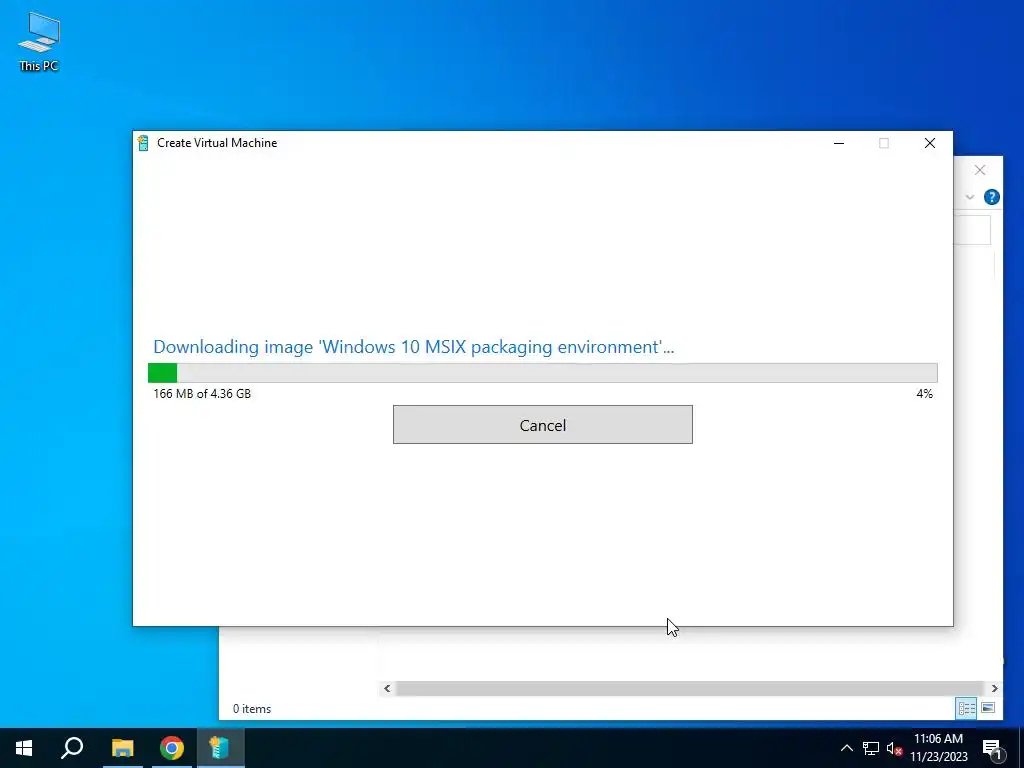1024x768 pixels.
Task: Switch background window to large icons view
Action: pos(988,708)
